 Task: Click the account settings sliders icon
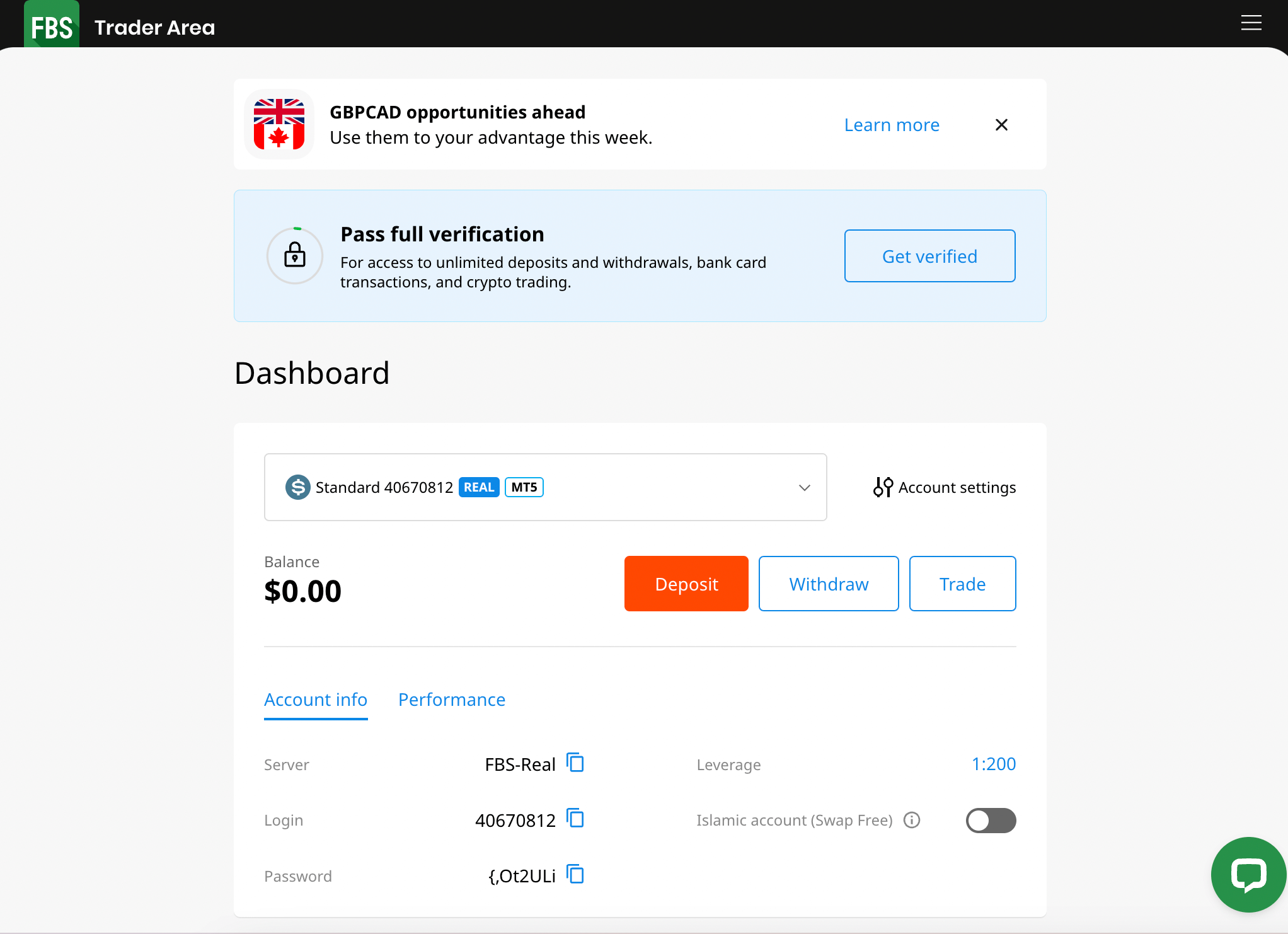point(883,487)
